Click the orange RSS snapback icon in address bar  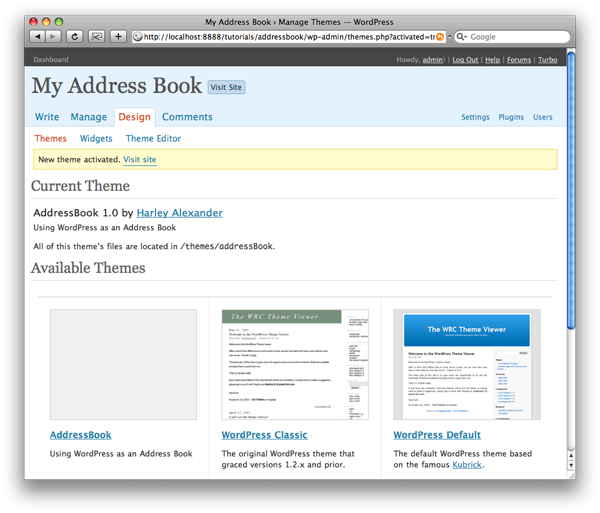click(x=440, y=37)
